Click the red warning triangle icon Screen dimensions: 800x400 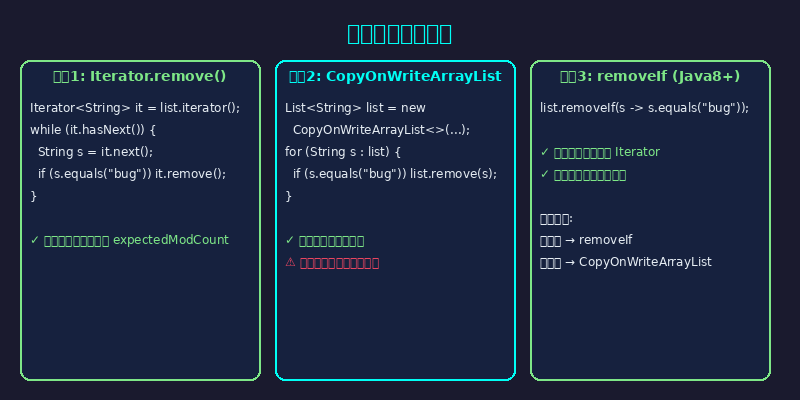(290, 262)
